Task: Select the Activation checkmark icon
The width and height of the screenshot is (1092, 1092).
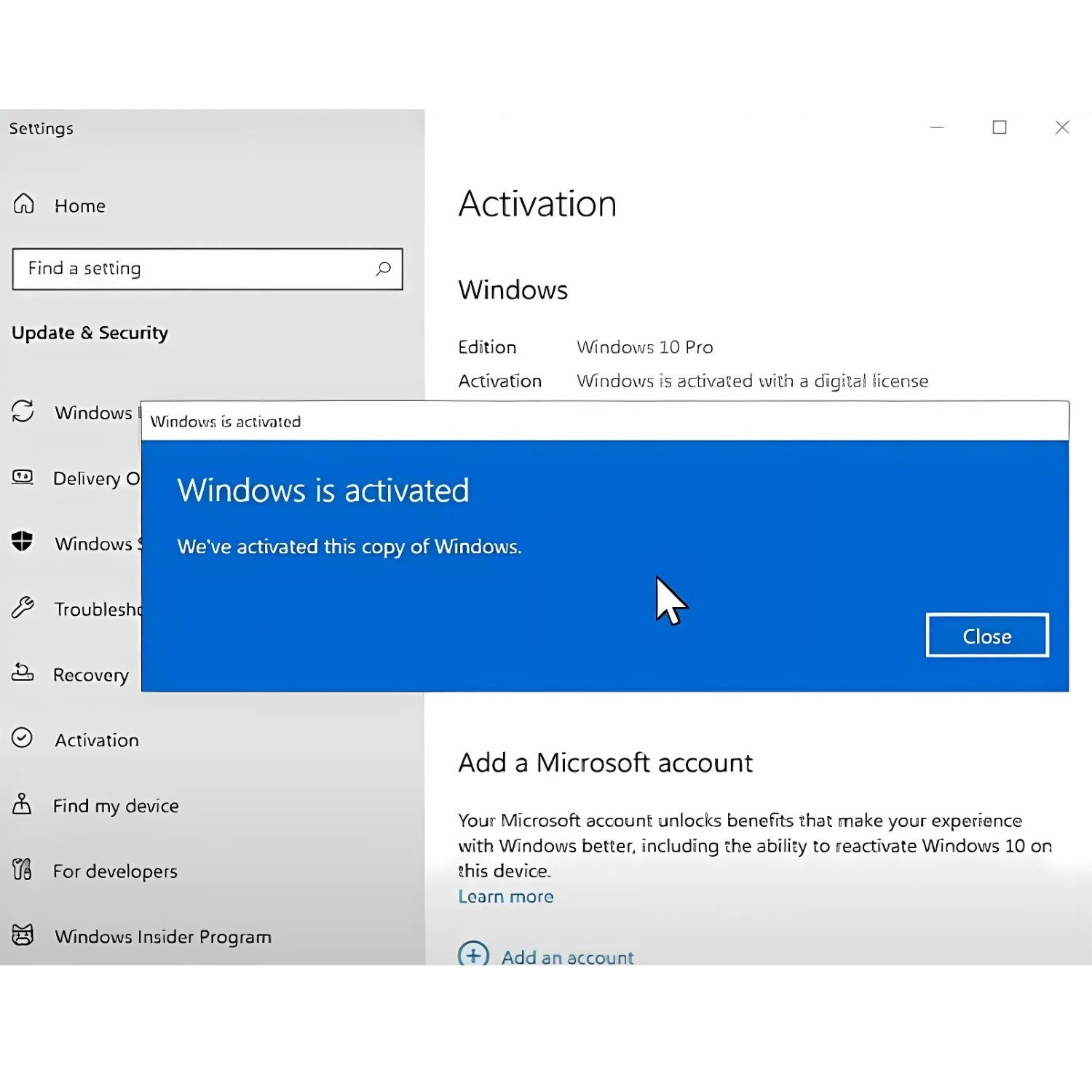Action: pos(22,740)
